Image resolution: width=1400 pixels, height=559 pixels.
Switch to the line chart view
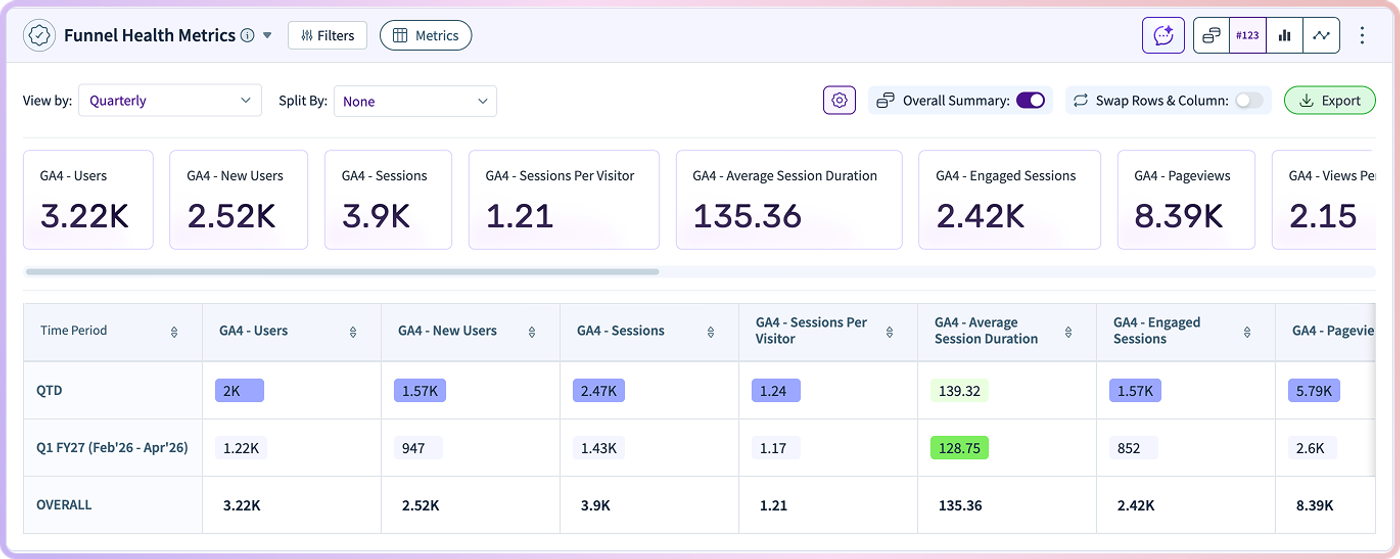click(1322, 35)
